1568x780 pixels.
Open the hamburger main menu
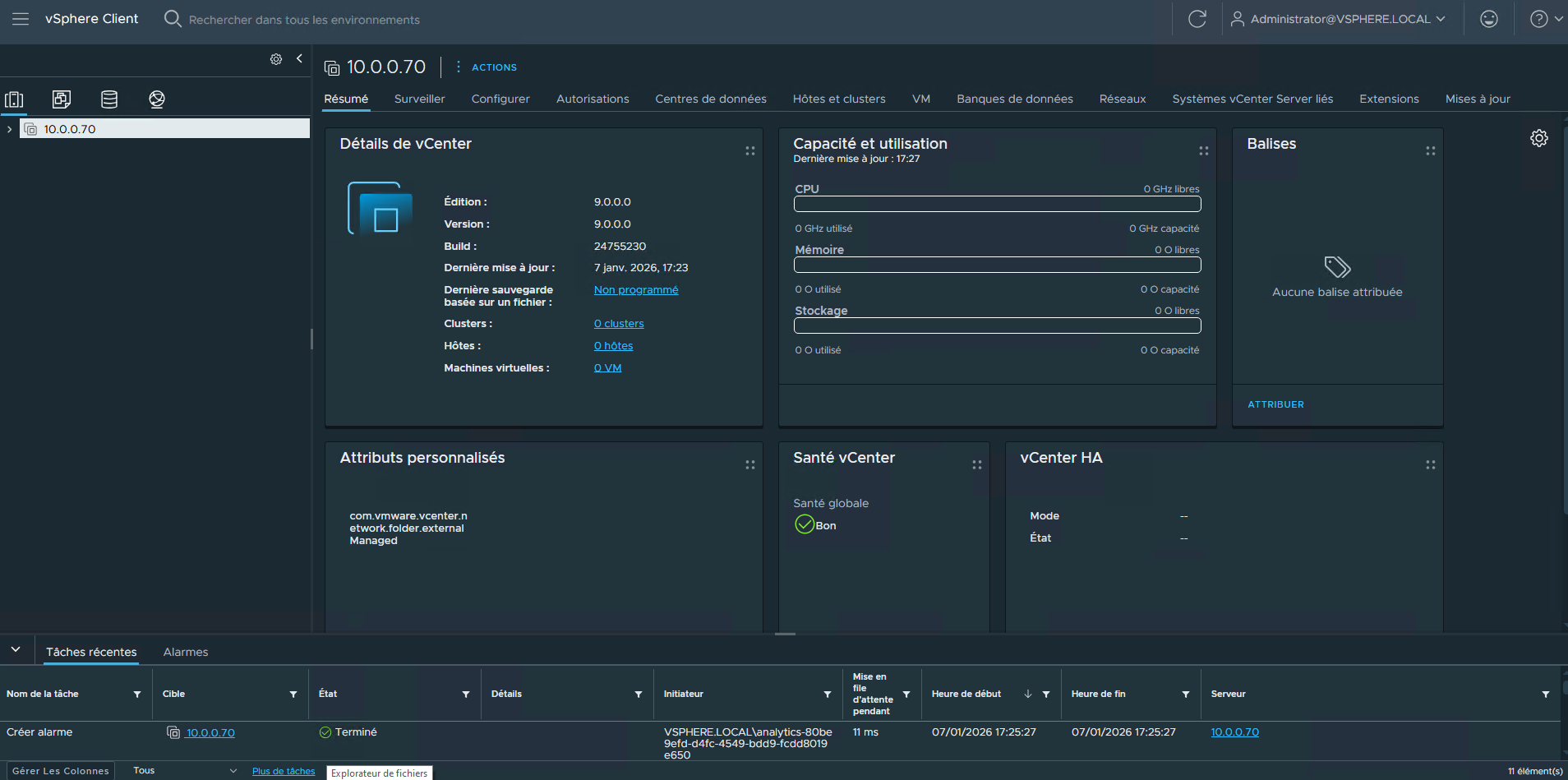[x=21, y=19]
